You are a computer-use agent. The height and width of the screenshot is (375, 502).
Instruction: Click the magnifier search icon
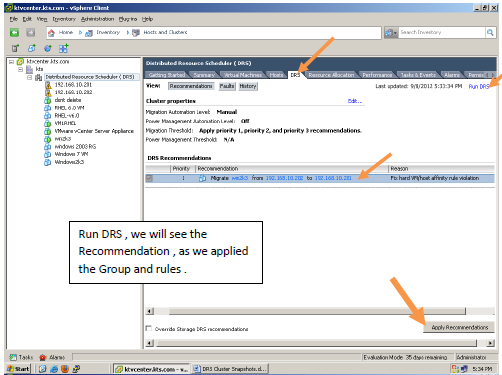click(490, 32)
